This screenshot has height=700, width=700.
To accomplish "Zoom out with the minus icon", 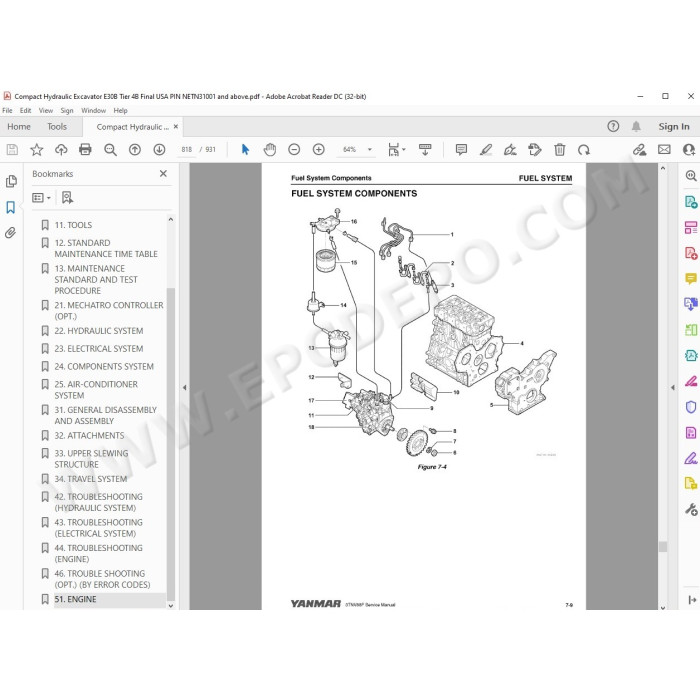I will [294, 150].
